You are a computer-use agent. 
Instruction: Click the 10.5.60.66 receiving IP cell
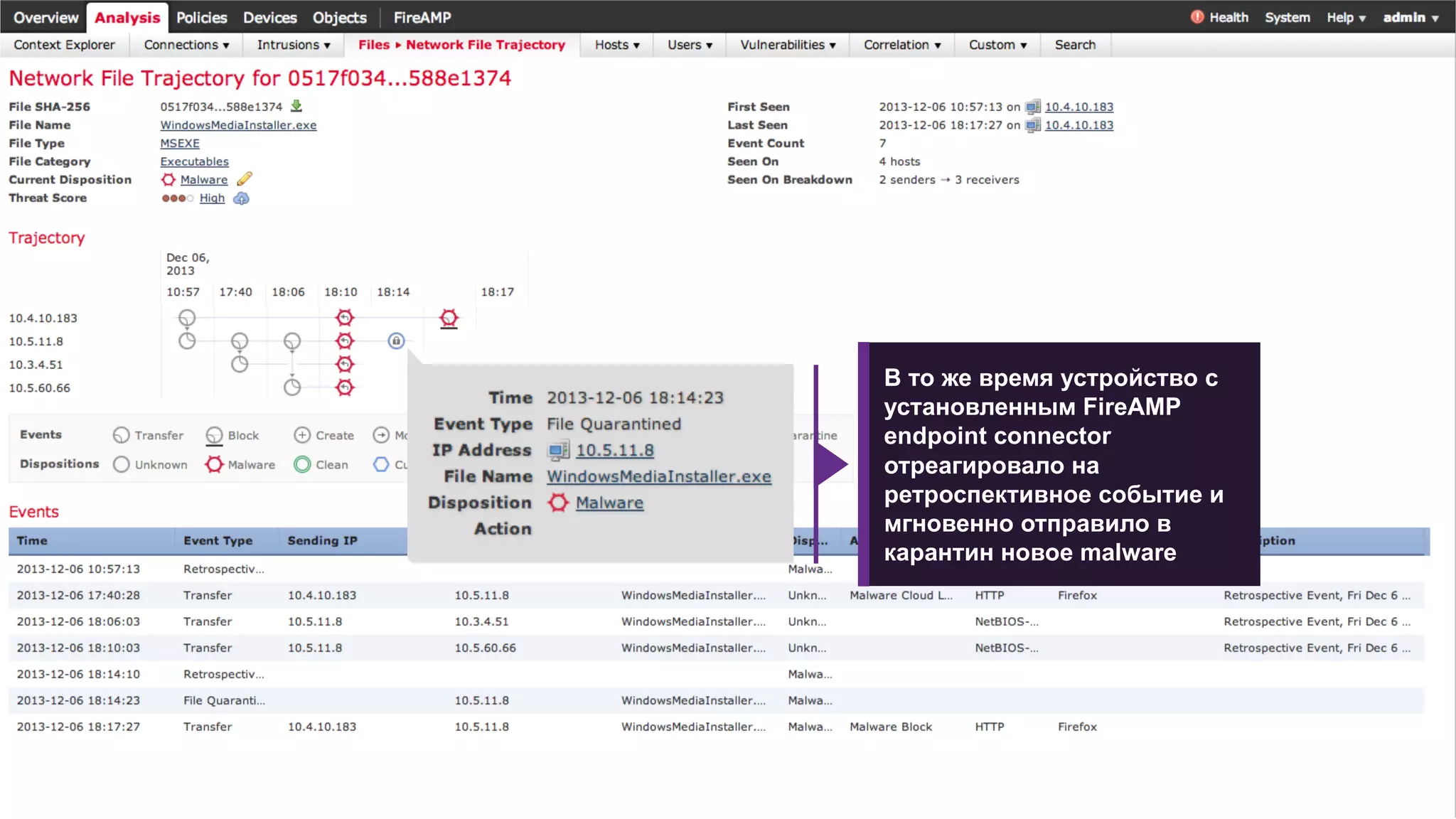485,648
